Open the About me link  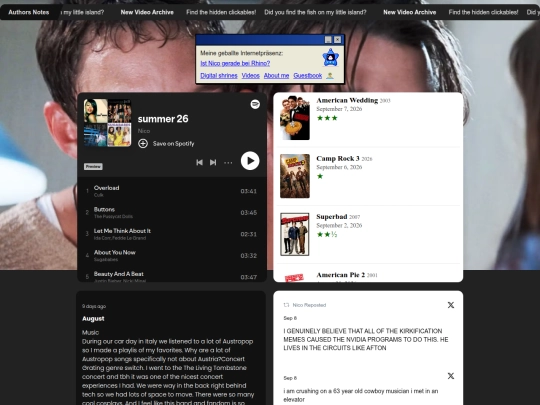point(276,75)
